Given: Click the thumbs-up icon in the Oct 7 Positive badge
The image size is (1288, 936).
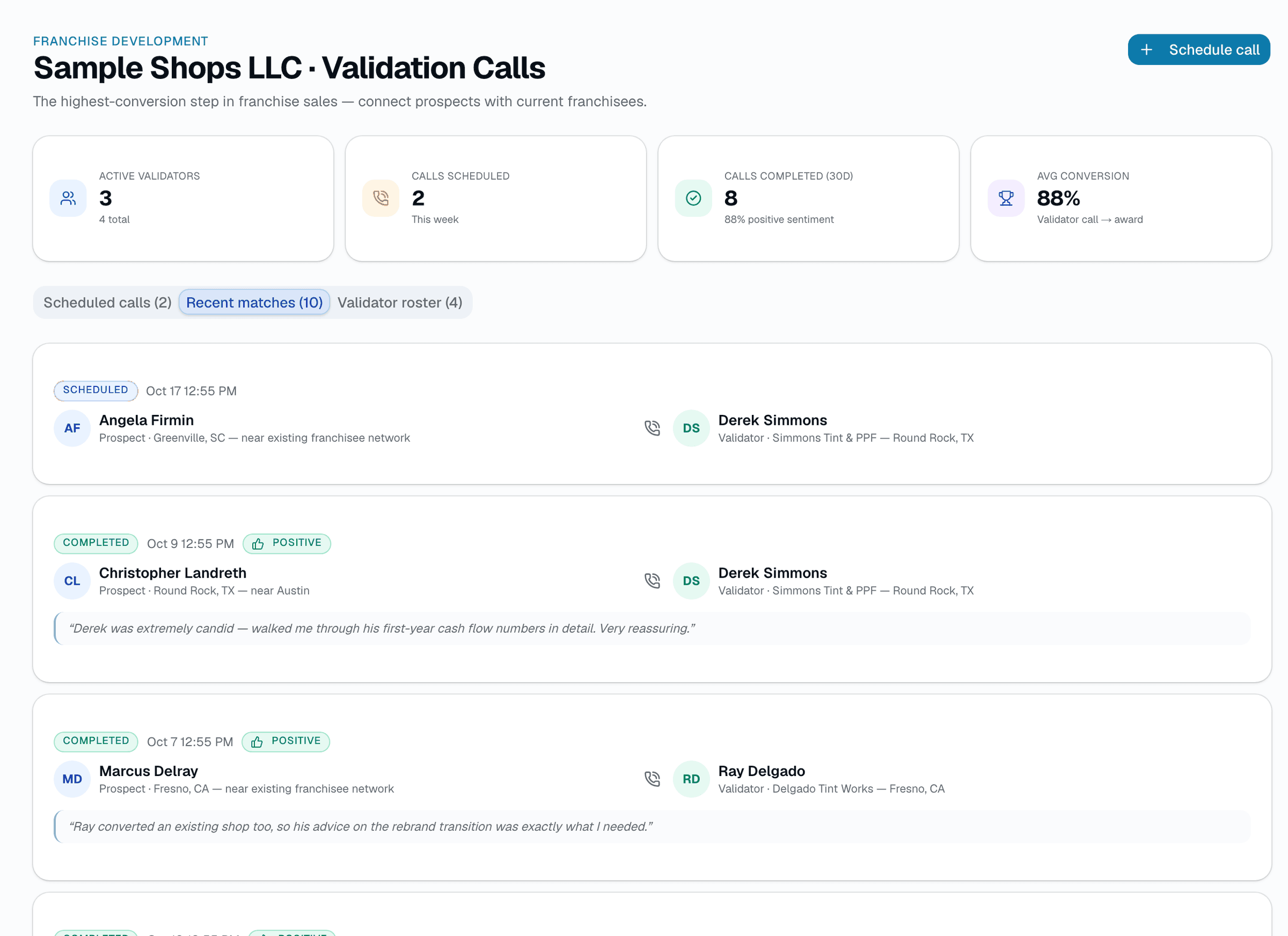Looking at the screenshot, I should pyautogui.click(x=257, y=742).
